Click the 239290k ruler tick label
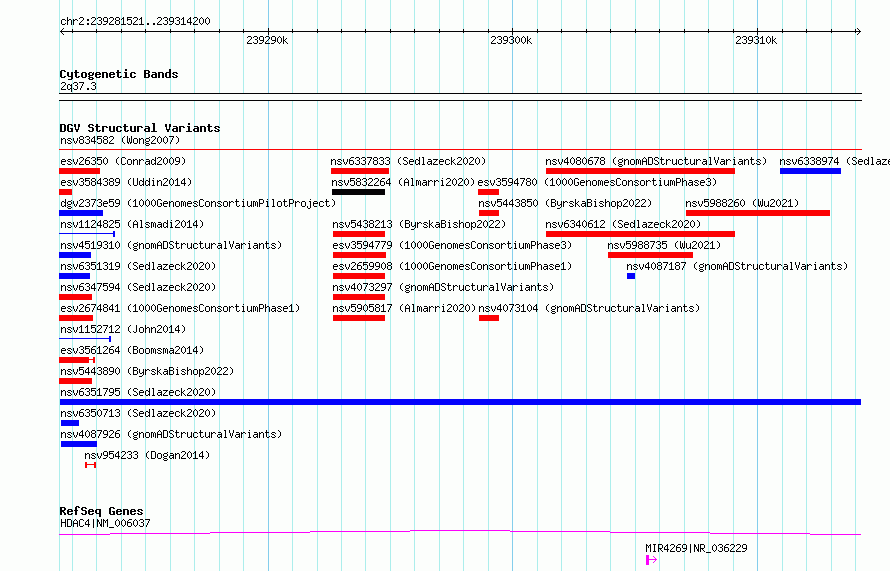 [267, 40]
